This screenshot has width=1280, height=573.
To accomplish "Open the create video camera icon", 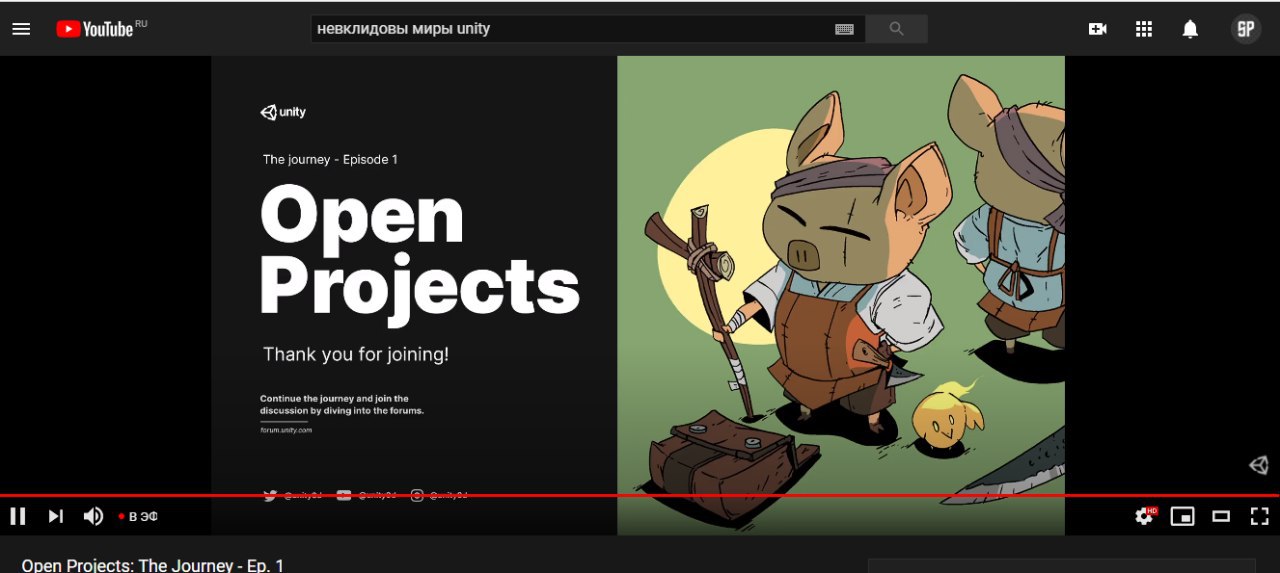I will 1097,29.
